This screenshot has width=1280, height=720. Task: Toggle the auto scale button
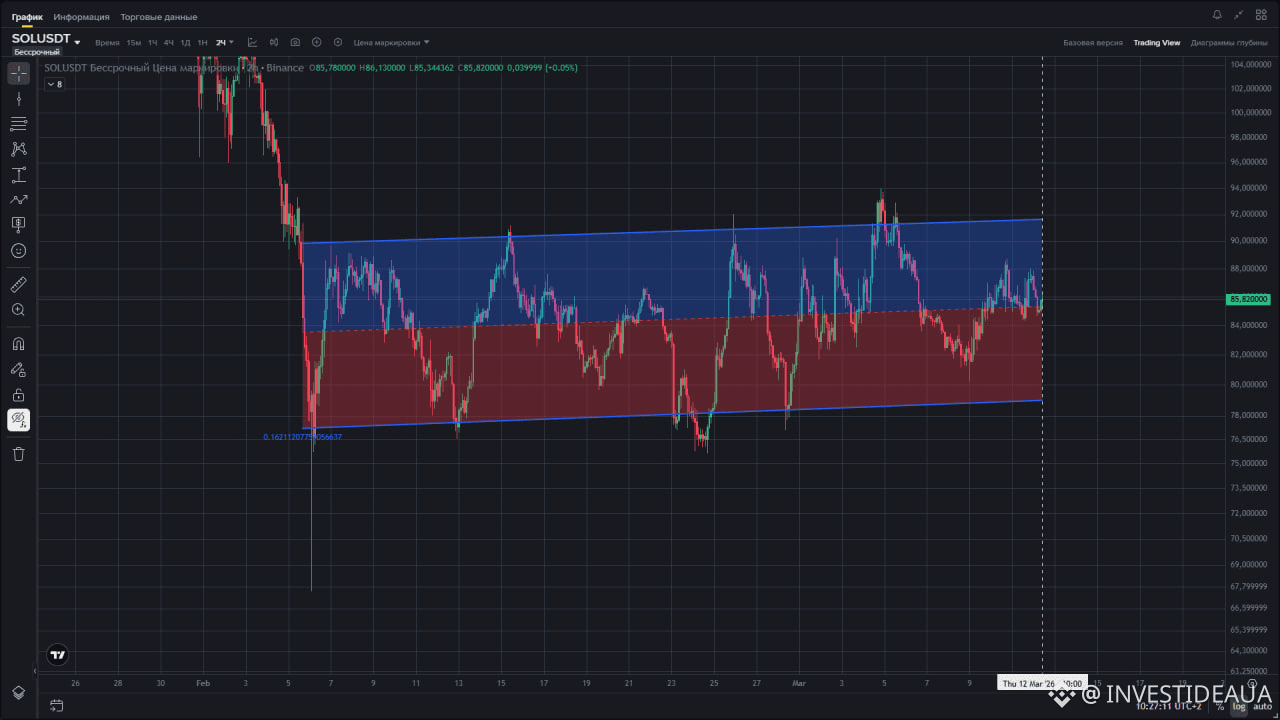tap(1262, 706)
